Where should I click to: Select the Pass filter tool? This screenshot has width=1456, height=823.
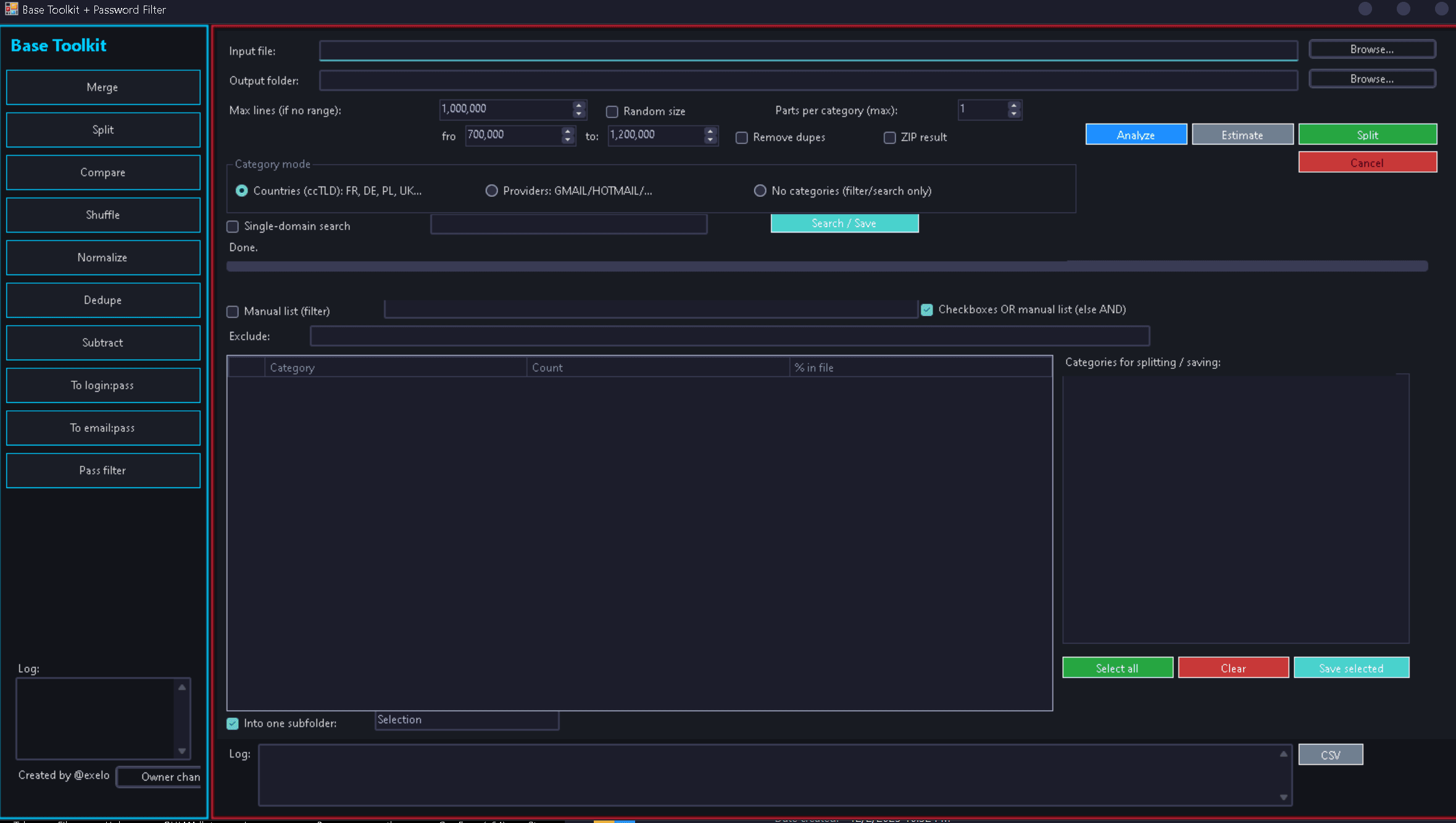point(102,470)
